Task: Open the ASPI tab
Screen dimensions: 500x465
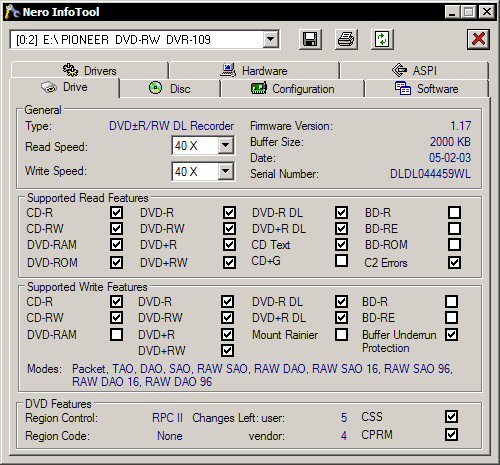Action: click(x=414, y=70)
